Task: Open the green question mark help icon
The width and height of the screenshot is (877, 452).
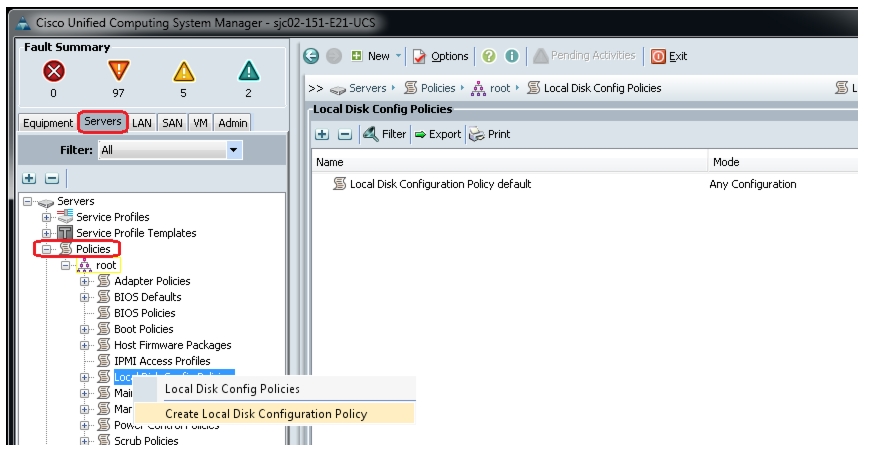Action: pos(489,56)
